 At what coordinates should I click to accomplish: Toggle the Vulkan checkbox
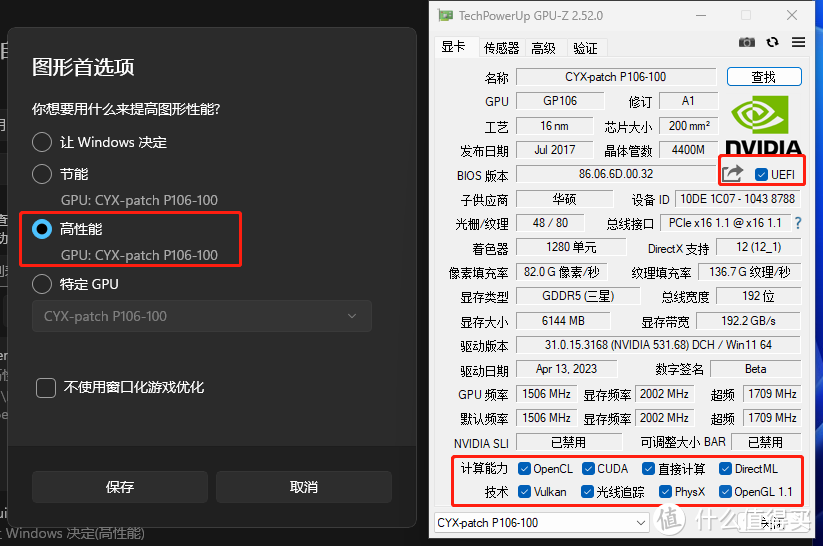coord(524,491)
